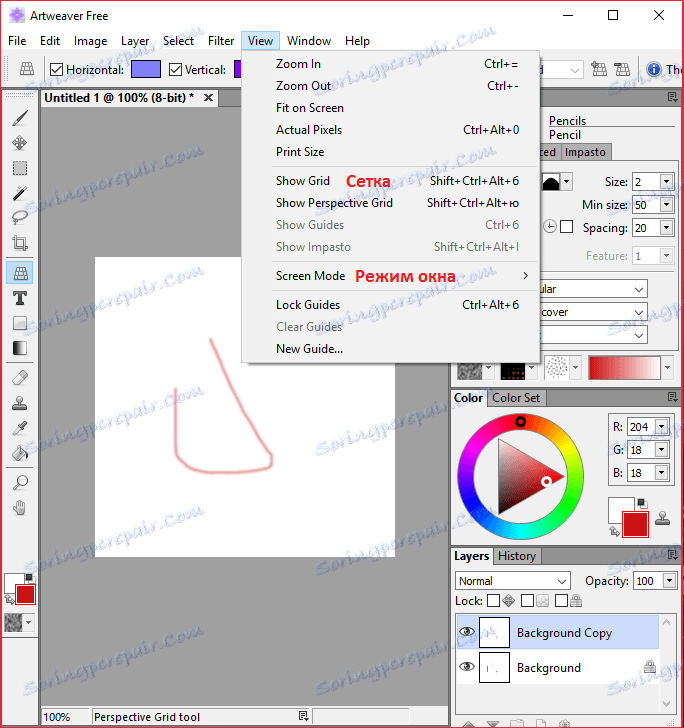Select the Text tool
Viewport: 684px width, 728px height.
pyautogui.click(x=20, y=298)
